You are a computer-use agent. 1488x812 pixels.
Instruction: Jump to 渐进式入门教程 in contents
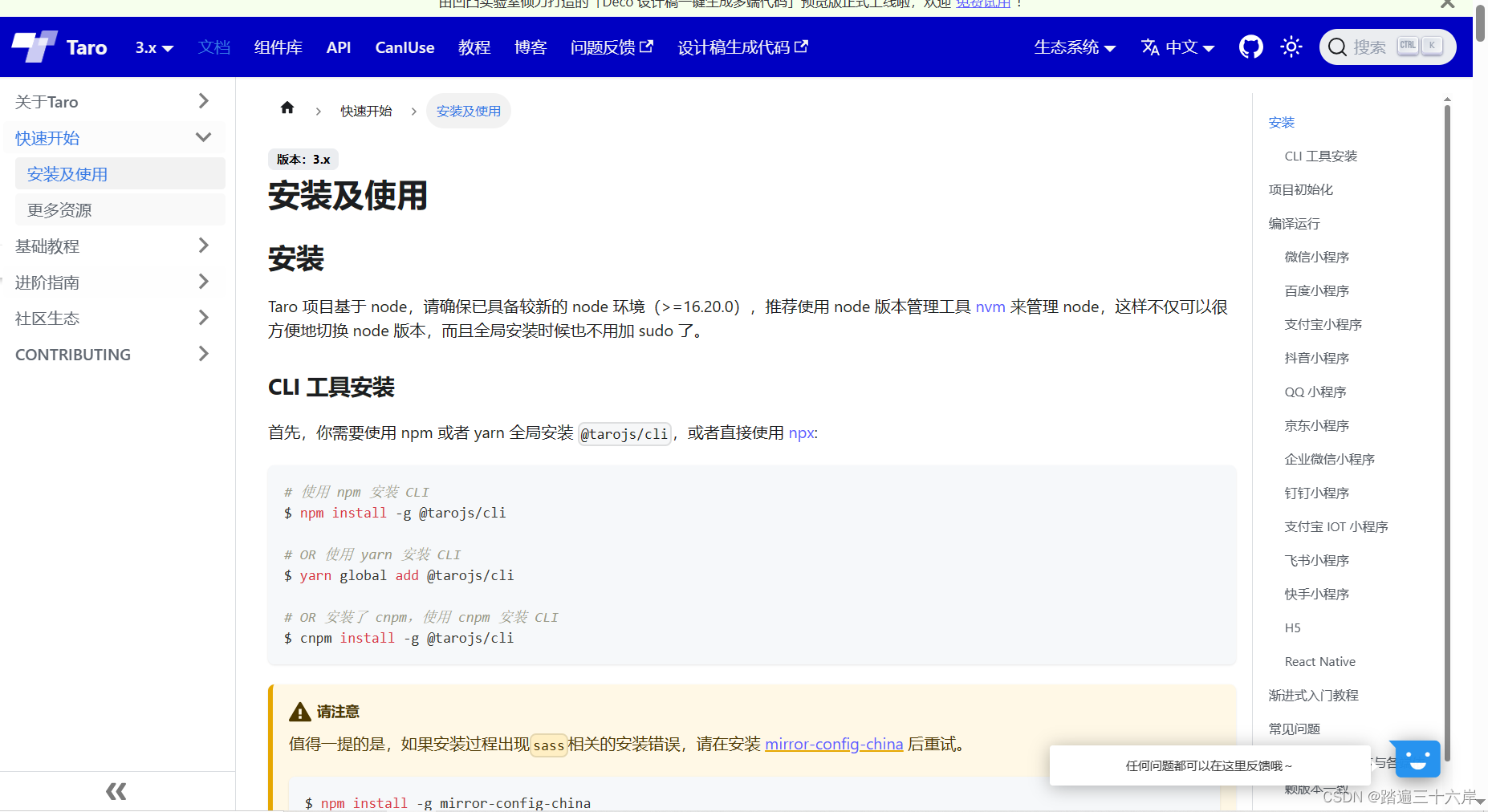coord(1313,695)
